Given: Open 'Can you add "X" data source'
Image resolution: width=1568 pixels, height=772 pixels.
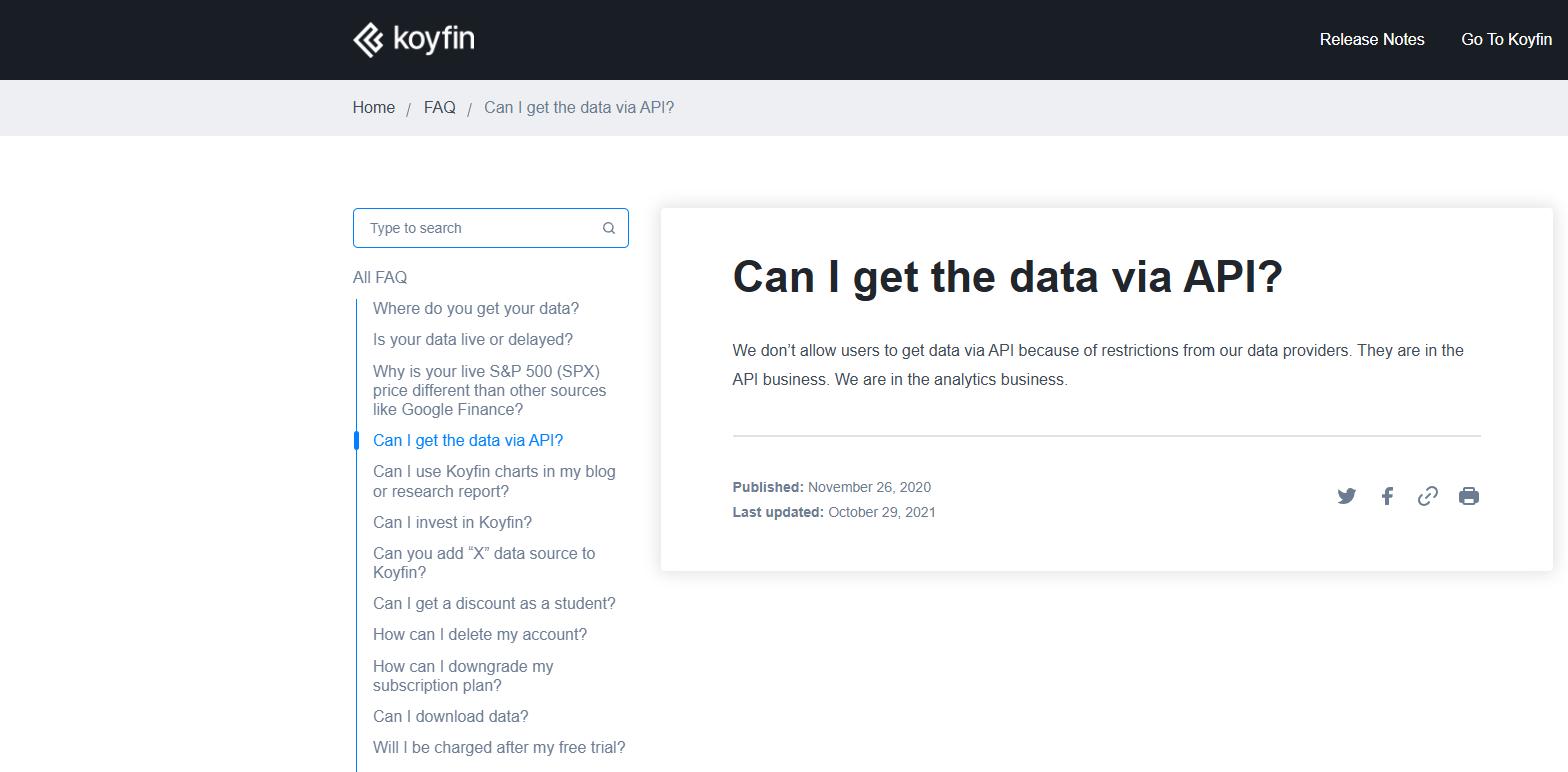Looking at the screenshot, I should [484, 562].
